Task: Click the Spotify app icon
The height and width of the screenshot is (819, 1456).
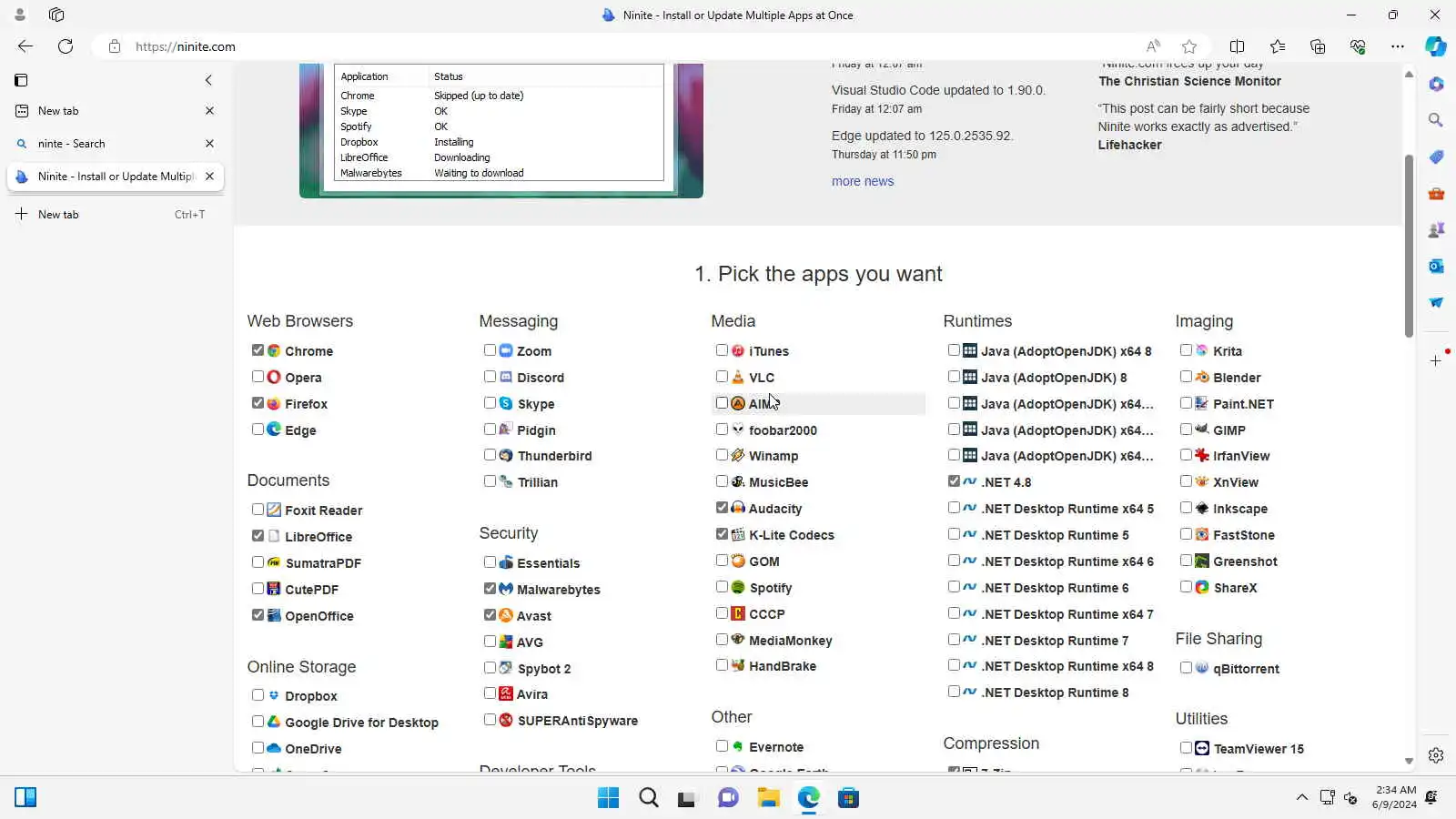Action: pyautogui.click(x=738, y=587)
